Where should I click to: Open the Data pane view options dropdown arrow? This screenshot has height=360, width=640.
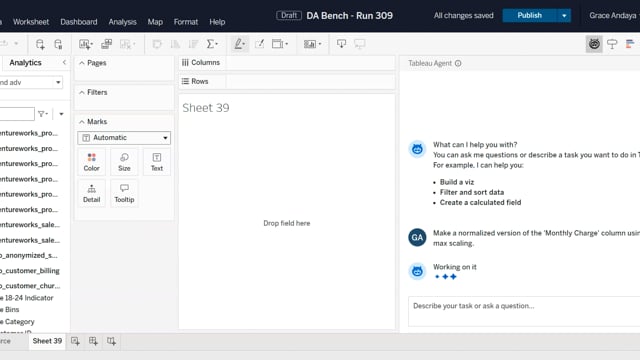(x=61, y=114)
